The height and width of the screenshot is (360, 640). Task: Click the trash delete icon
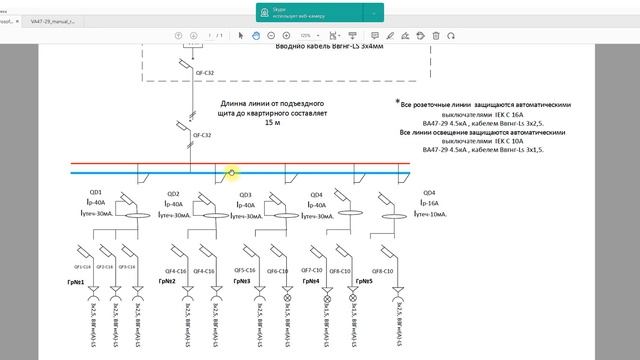436,36
